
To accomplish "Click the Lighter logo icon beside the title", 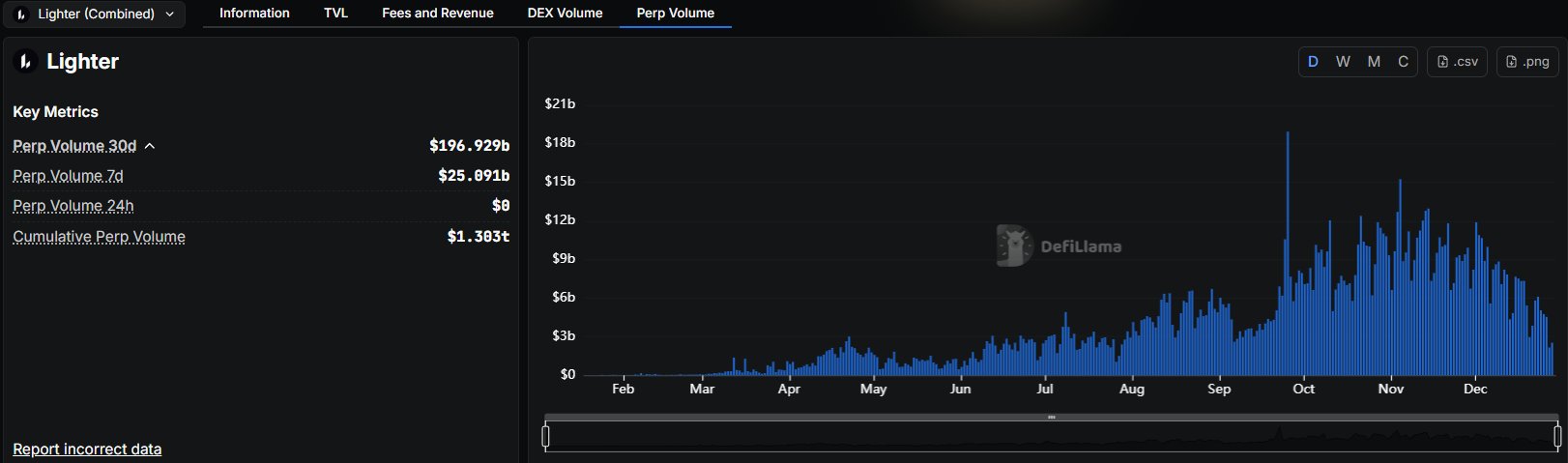I will pyautogui.click(x=25, y=62).
